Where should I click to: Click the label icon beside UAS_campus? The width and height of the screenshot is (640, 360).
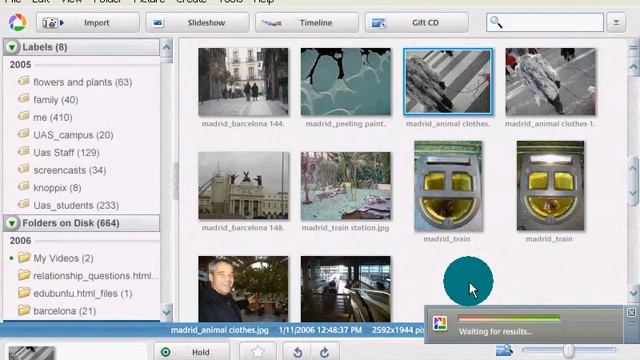(24, 133)
